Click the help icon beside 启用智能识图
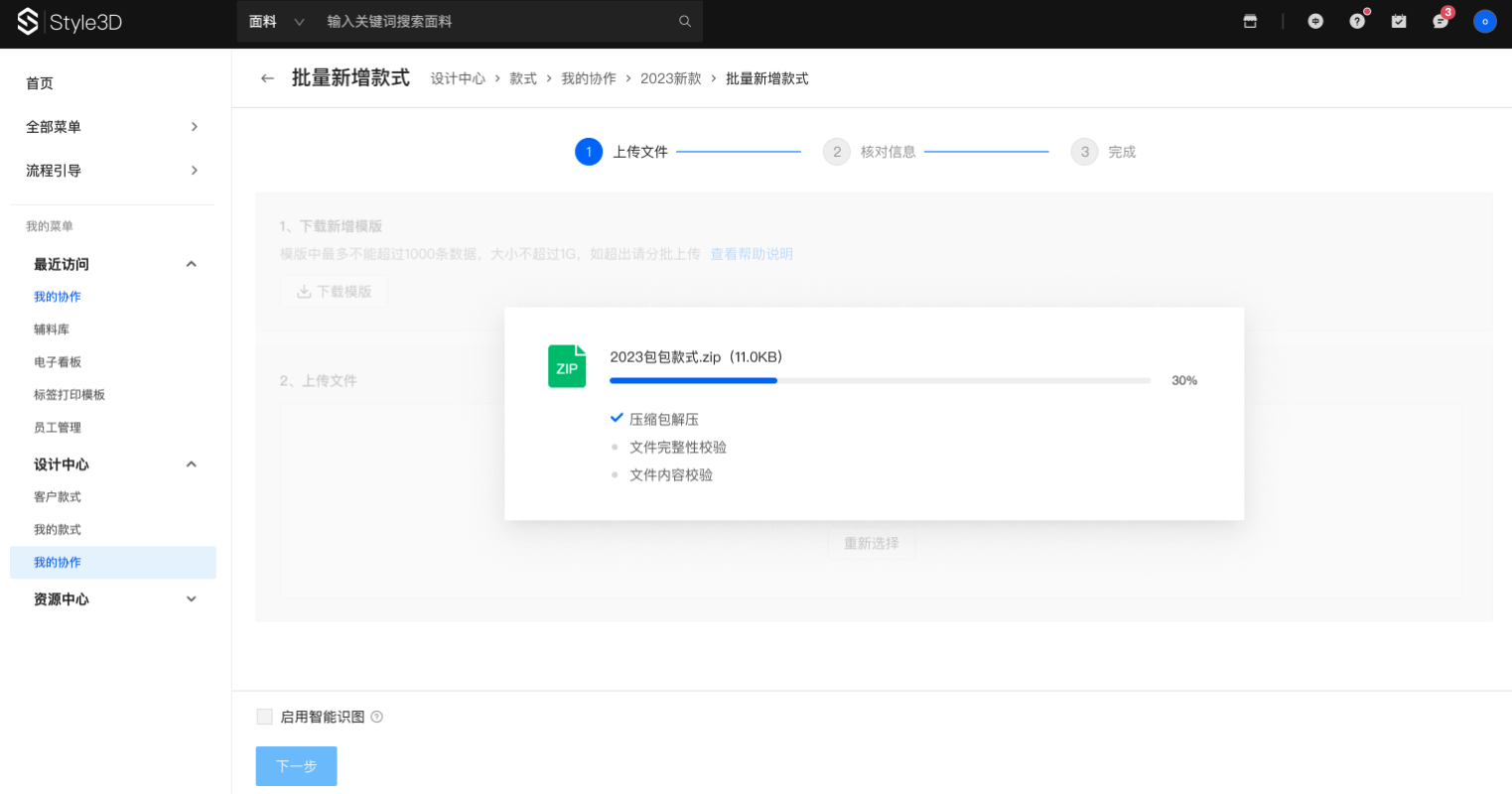 (377, 717)
